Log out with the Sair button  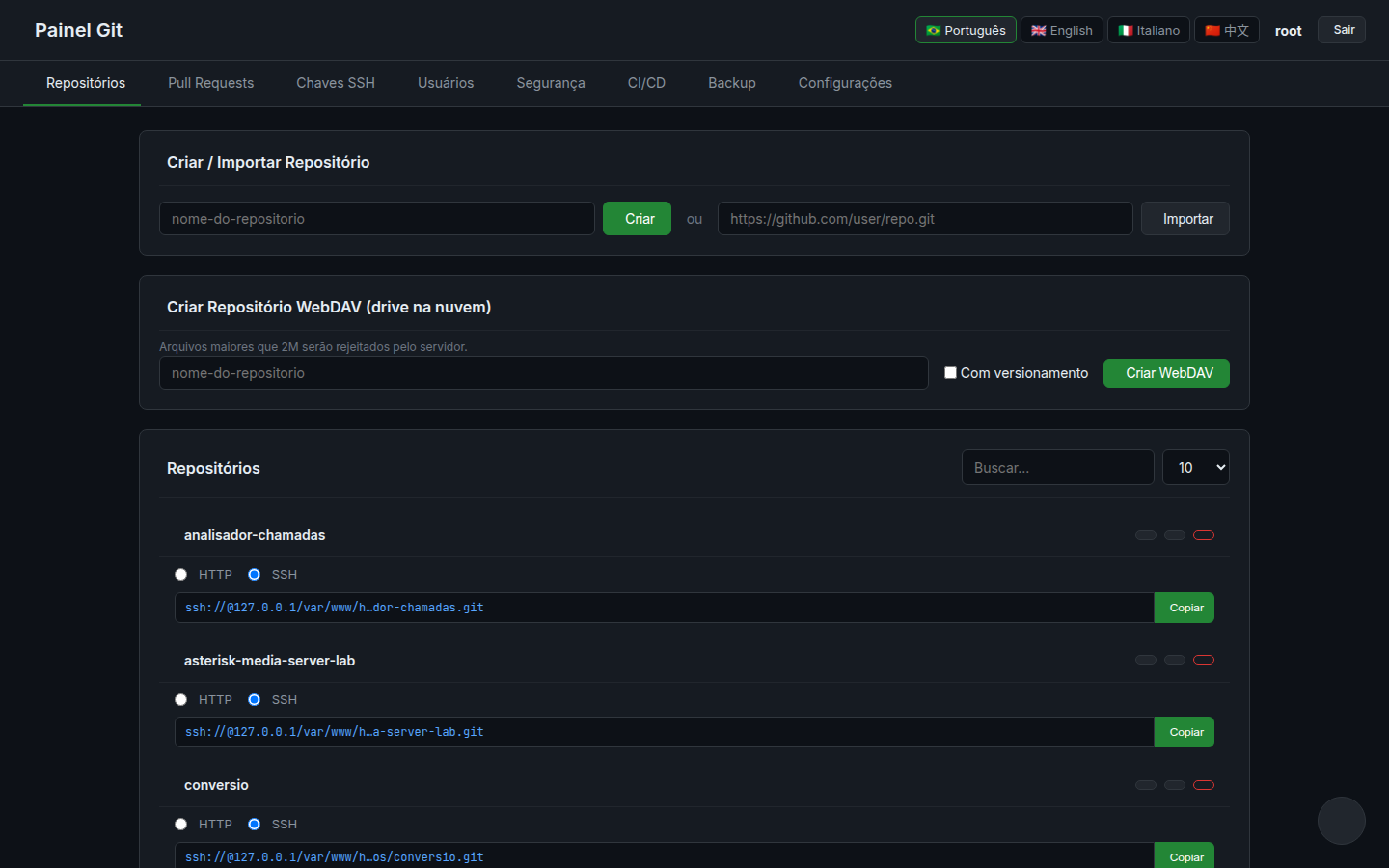tap(1342, 30)
